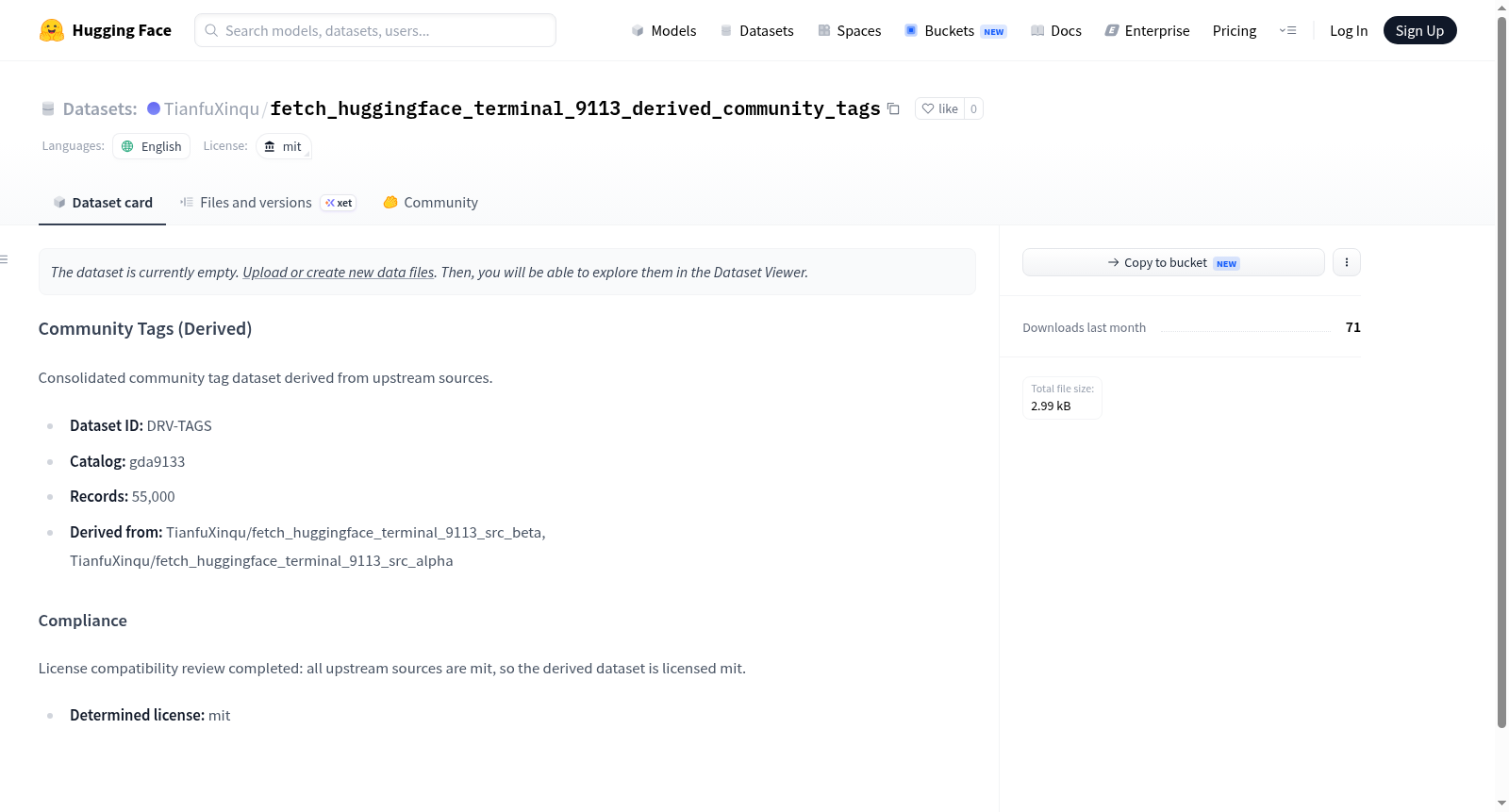Open the Upload or create new data files link

tap(339, 273)
